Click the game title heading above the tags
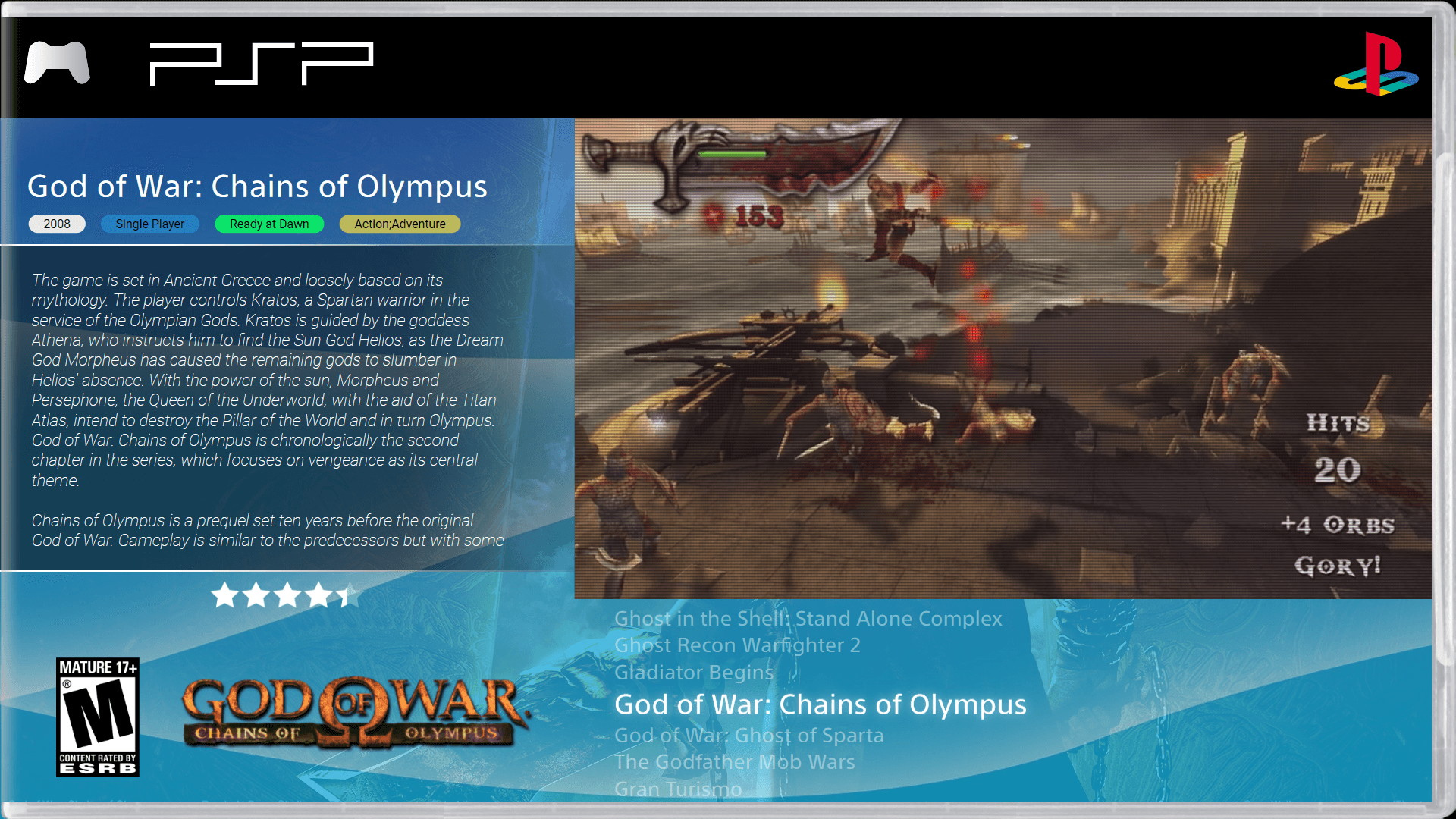The height and width of the screenshot is (819, 1456). pyautogui.click(x=257, y=187)
